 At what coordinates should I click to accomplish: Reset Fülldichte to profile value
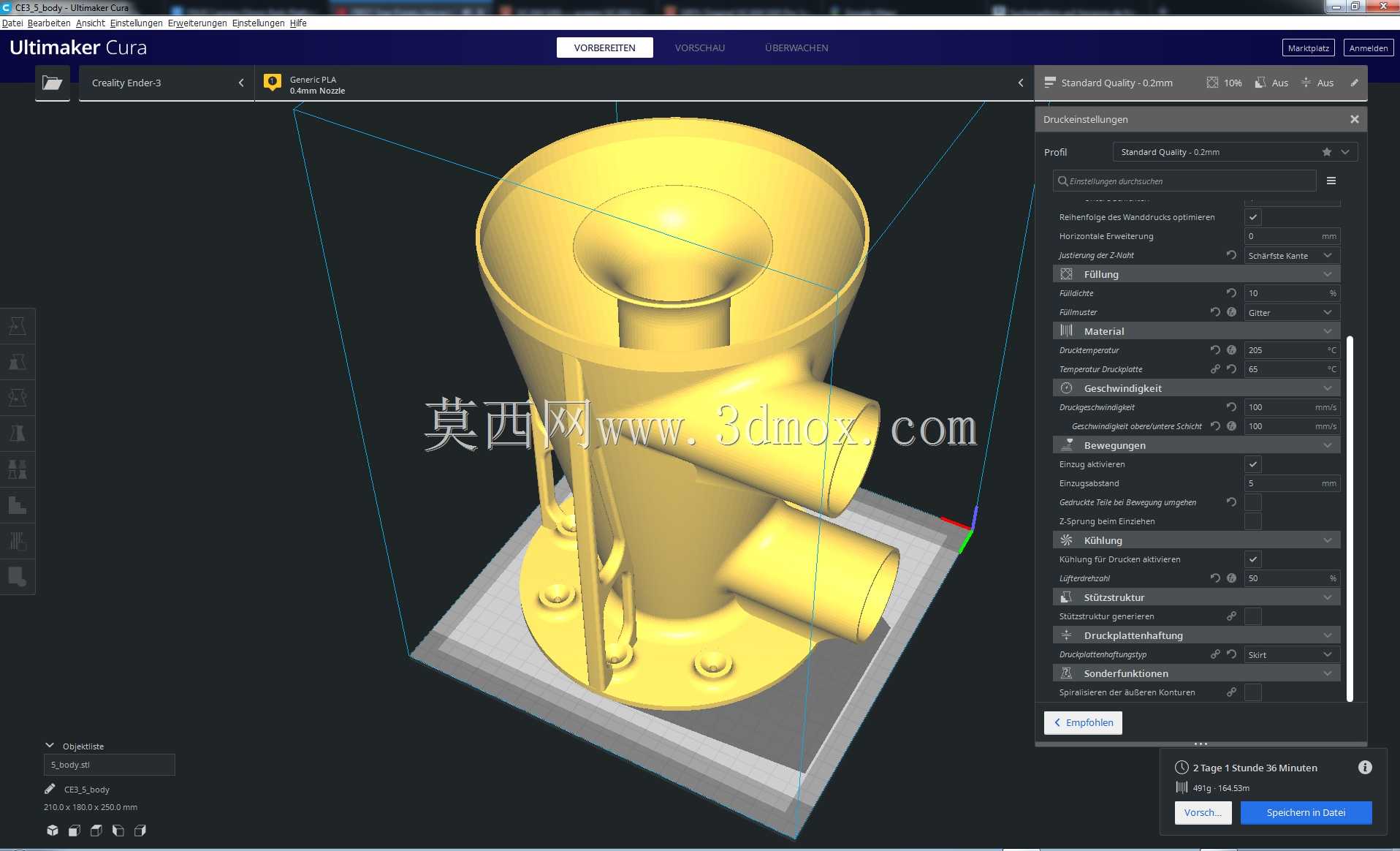tap(1231, 293)
